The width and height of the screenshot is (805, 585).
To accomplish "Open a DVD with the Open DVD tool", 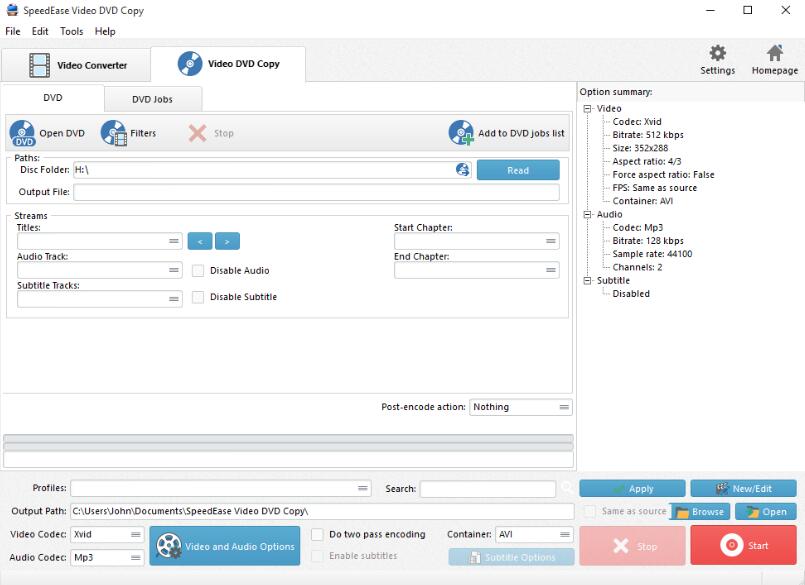I will click(49, 131).
